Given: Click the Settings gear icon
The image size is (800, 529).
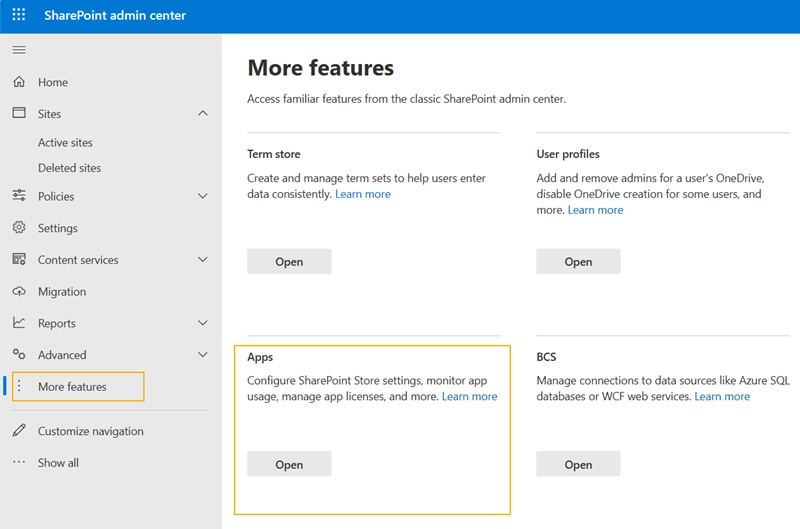Looking at the screenshot, I should point(19,227).
